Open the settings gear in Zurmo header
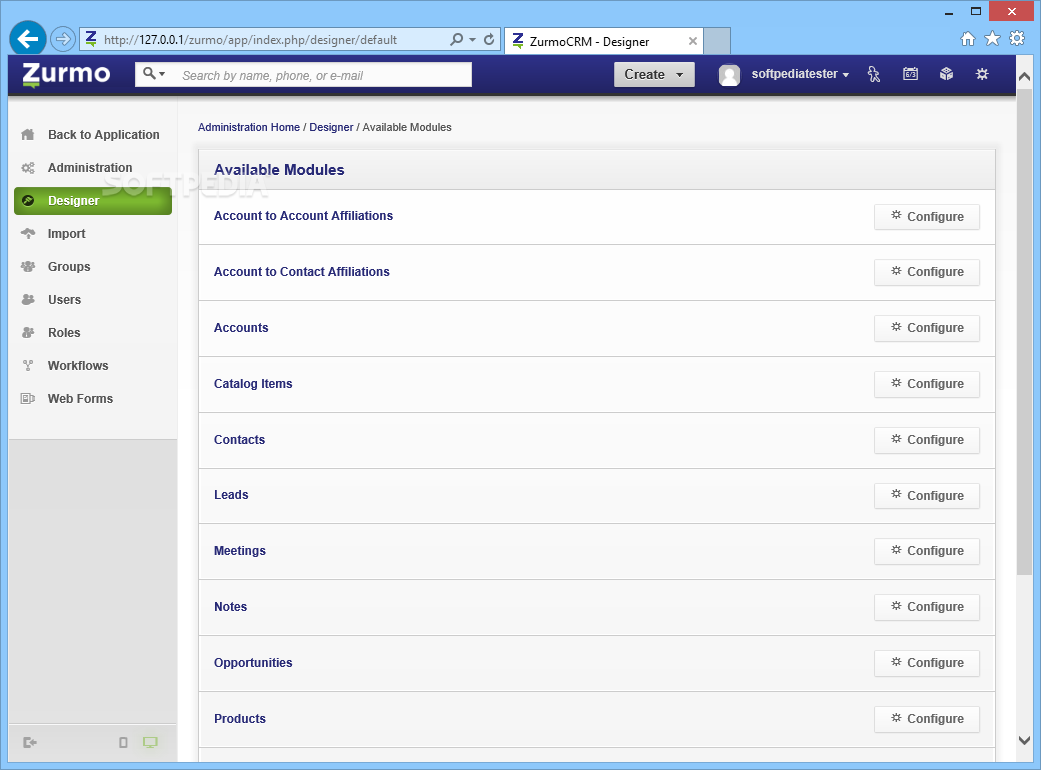Image resolution: width=1041 pixels, height=770 pixels. (x=982, y=74)
